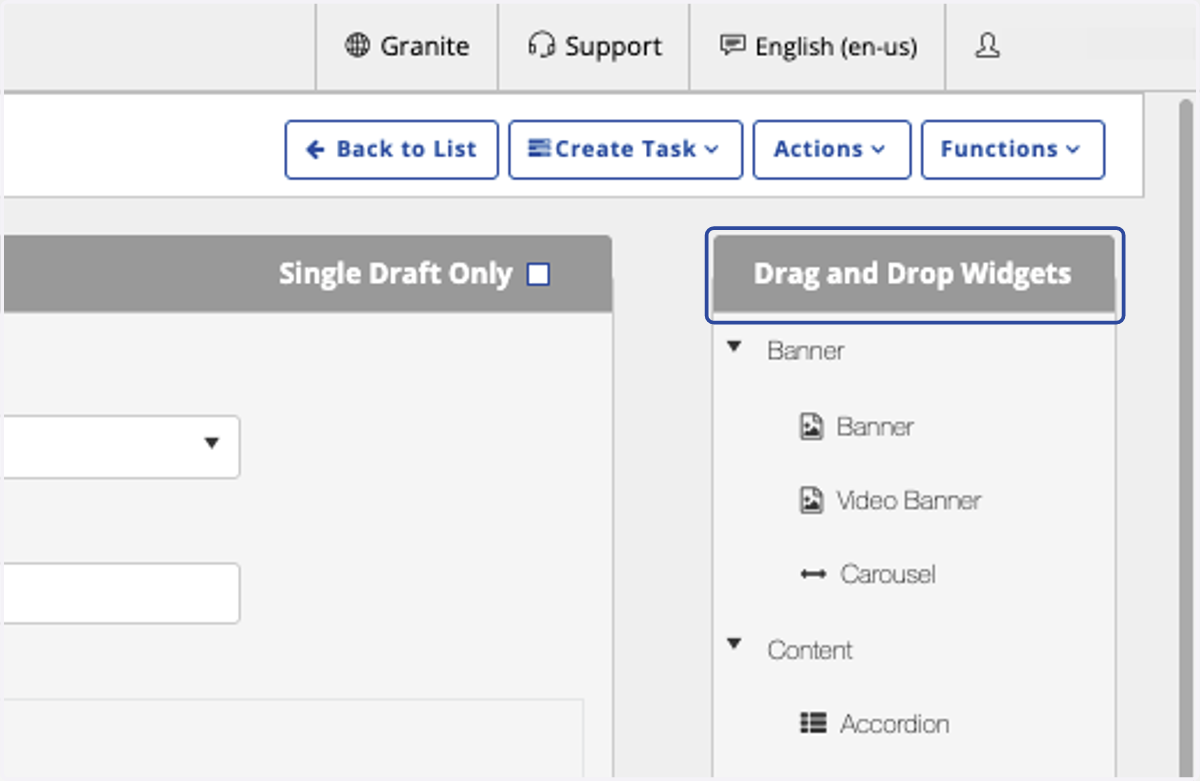Viewport: 1200px width, 781px height.
Task: Toggle the Single Draft Only checkbox
Action: click(x=538, y=274)
